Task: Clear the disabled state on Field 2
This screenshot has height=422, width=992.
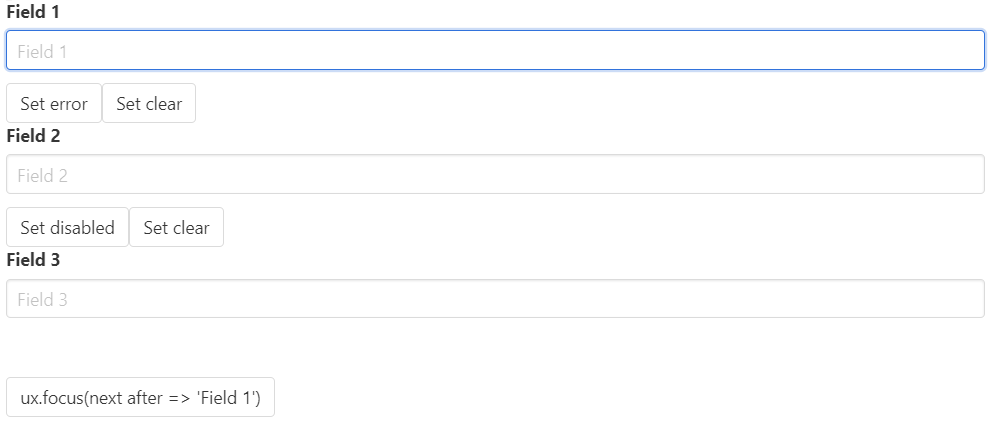Action: pos(176,228)
